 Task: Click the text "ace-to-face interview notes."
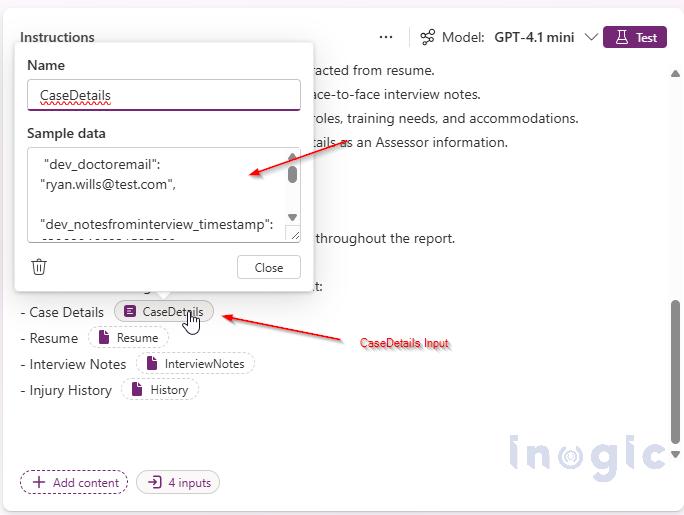click(397, 95)
